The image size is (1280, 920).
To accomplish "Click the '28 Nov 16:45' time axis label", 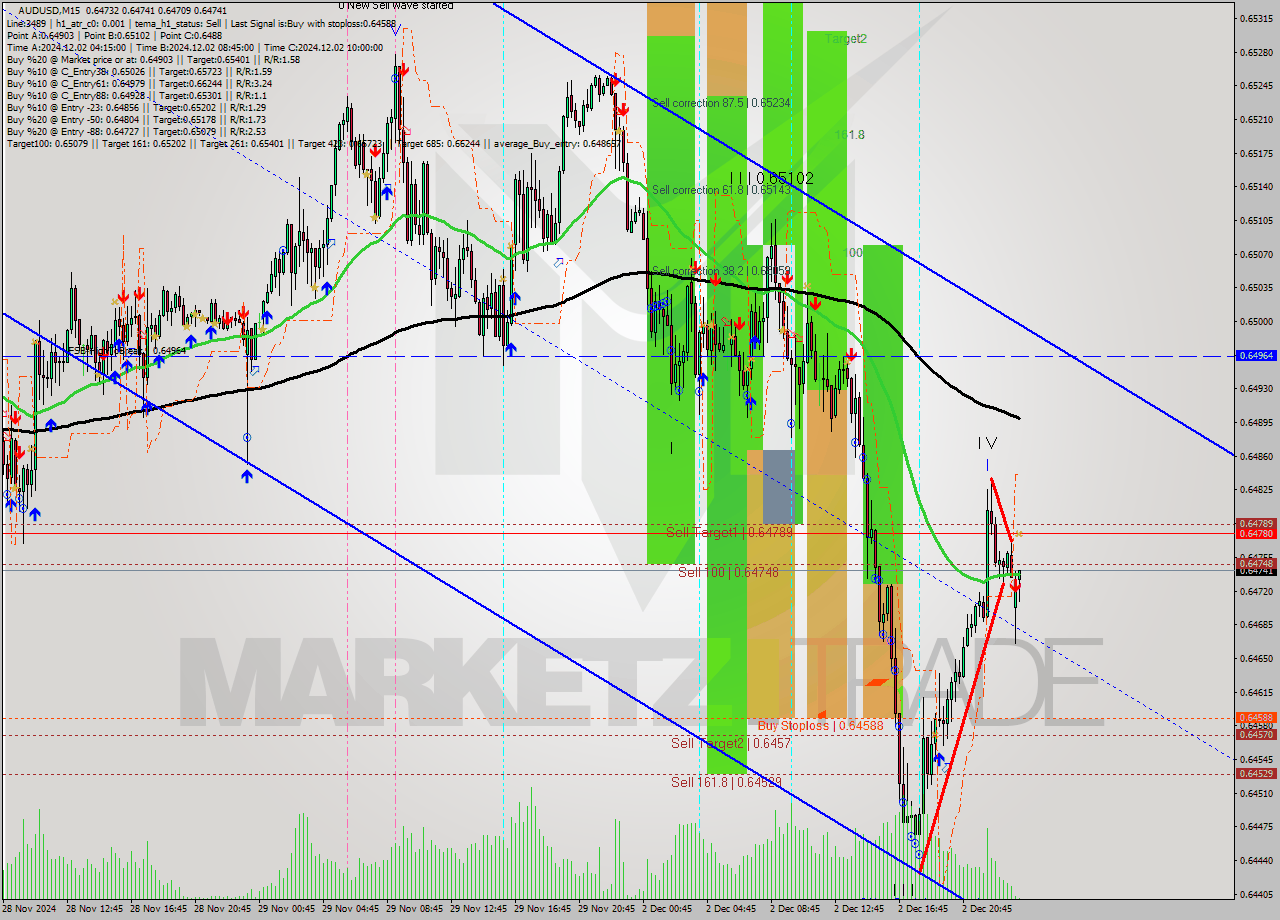I will (x=159, y=909).
